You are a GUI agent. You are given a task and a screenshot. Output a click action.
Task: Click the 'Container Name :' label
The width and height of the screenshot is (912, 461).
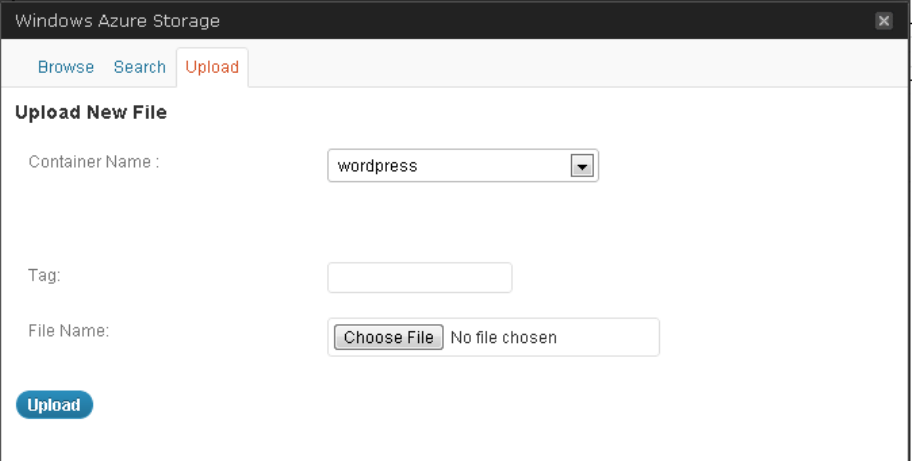click(x=94, y=161)
